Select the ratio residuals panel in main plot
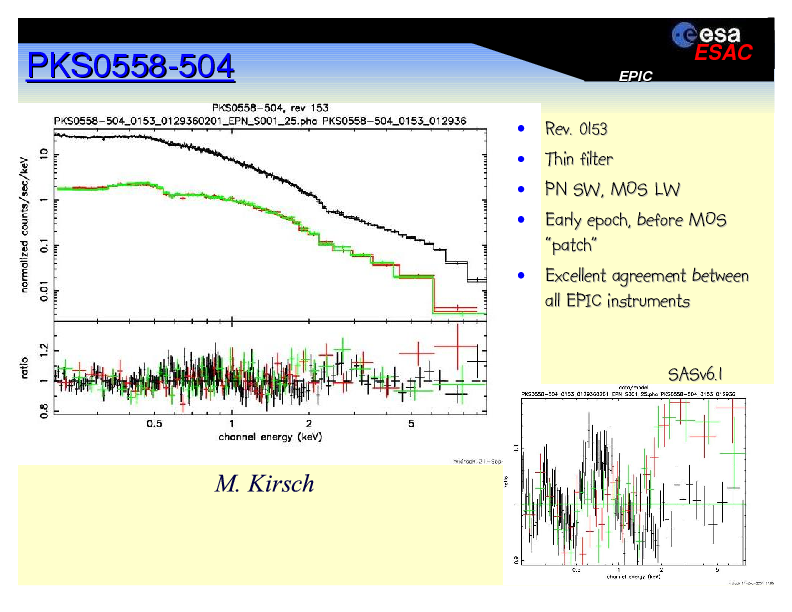Viewport: 792px width, 612px height. 270,370
